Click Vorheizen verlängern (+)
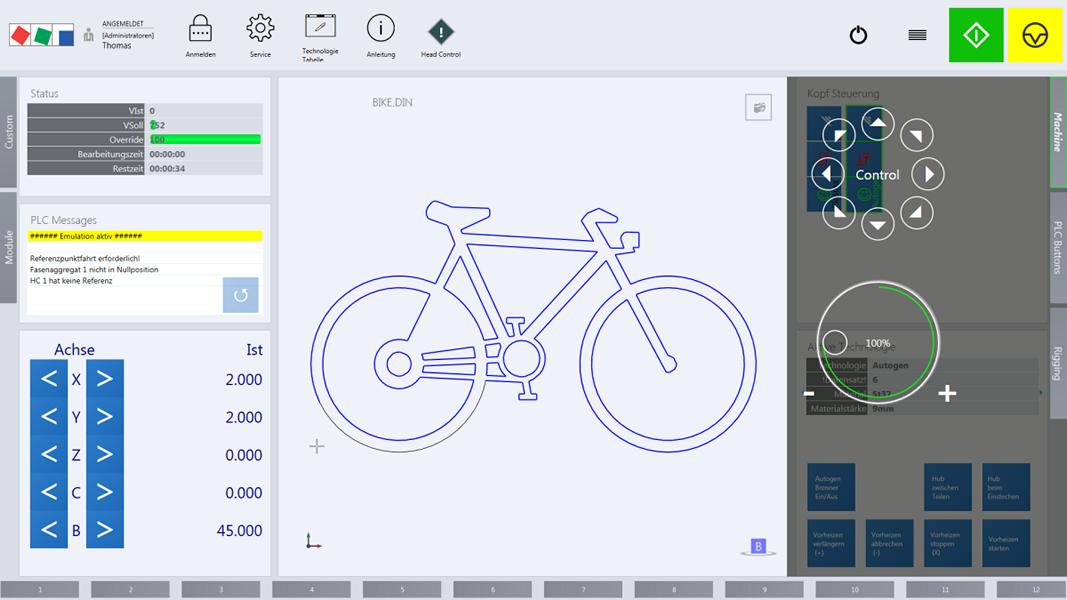 coord(831,544)
